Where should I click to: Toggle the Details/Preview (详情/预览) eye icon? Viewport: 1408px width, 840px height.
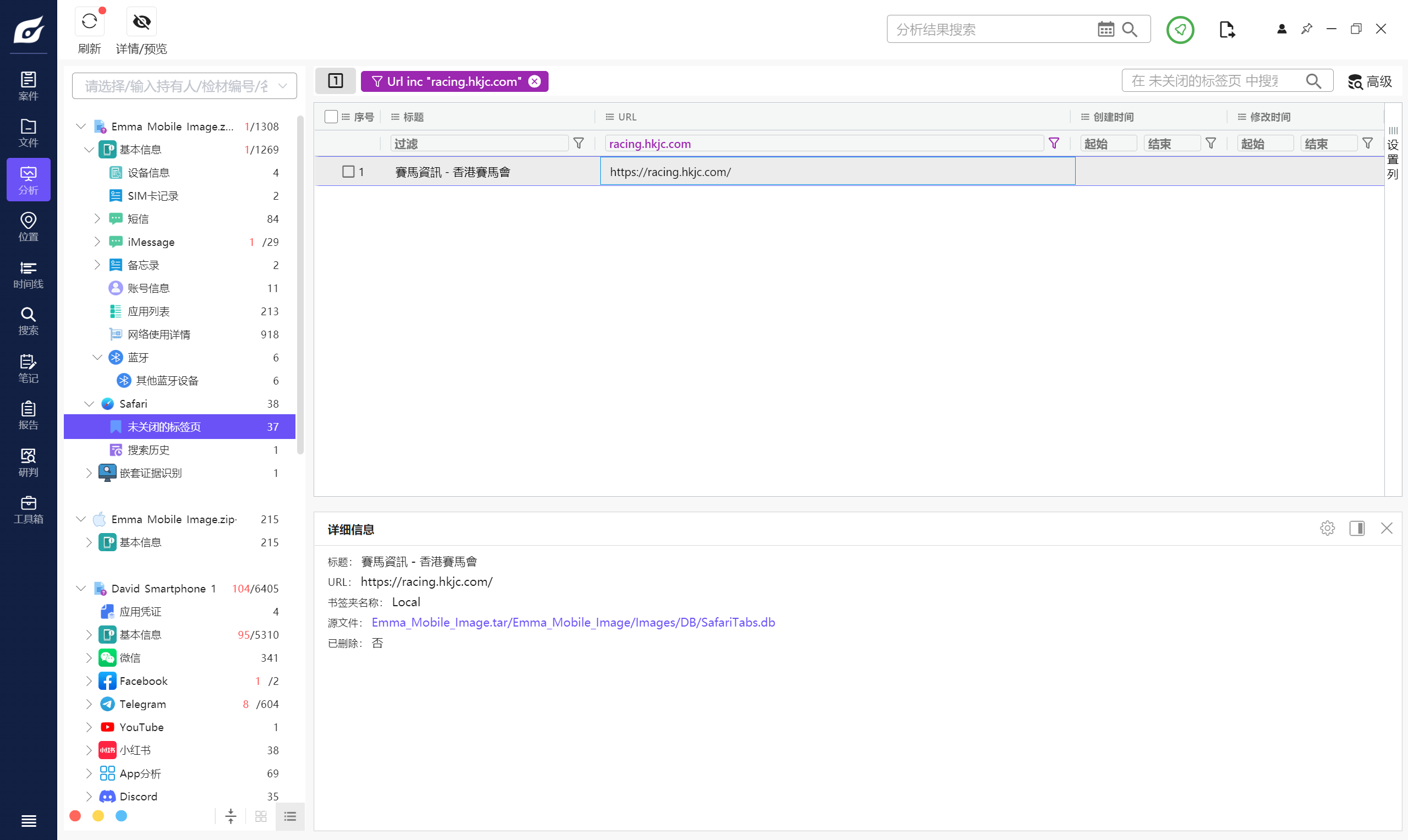[141, 22]
